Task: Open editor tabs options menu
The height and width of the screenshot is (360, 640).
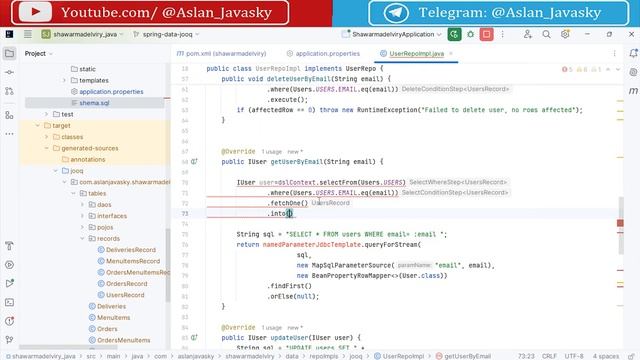Action: (x=614, y=53)
